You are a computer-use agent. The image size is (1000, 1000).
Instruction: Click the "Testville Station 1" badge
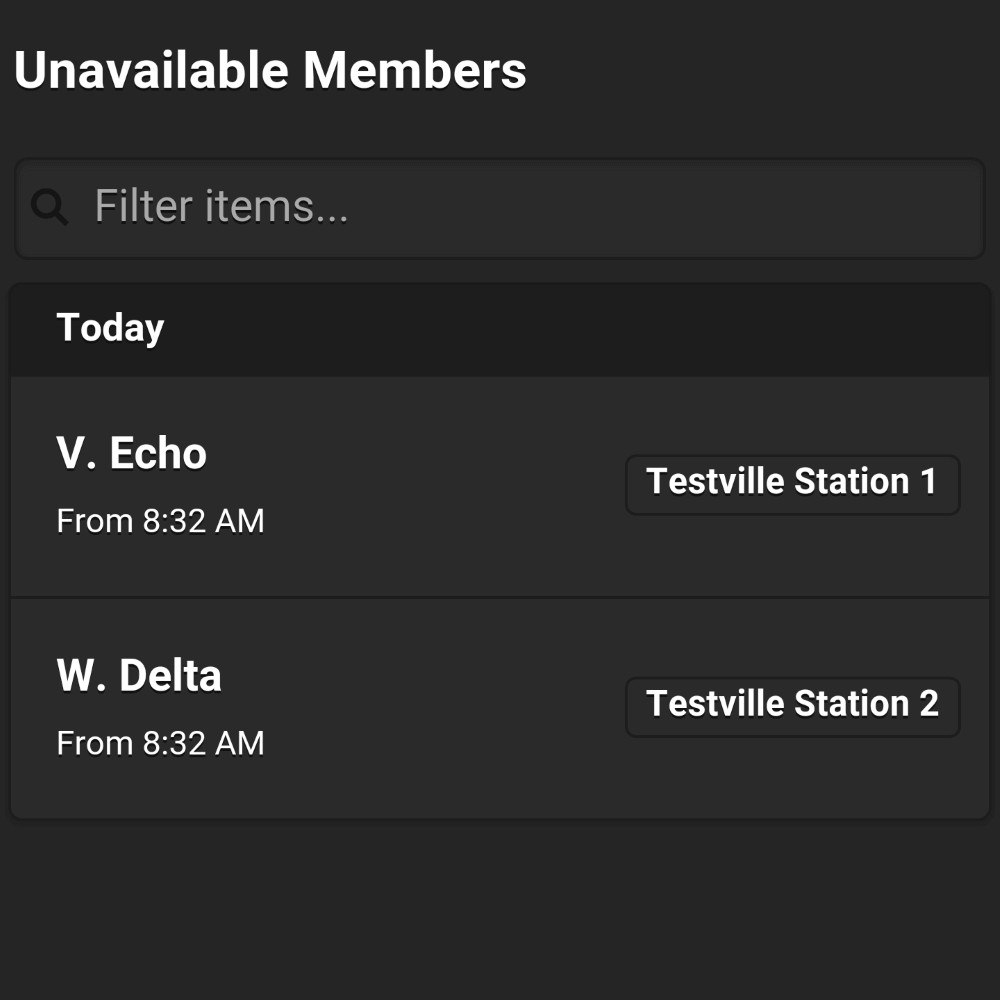tap(793, 484)
